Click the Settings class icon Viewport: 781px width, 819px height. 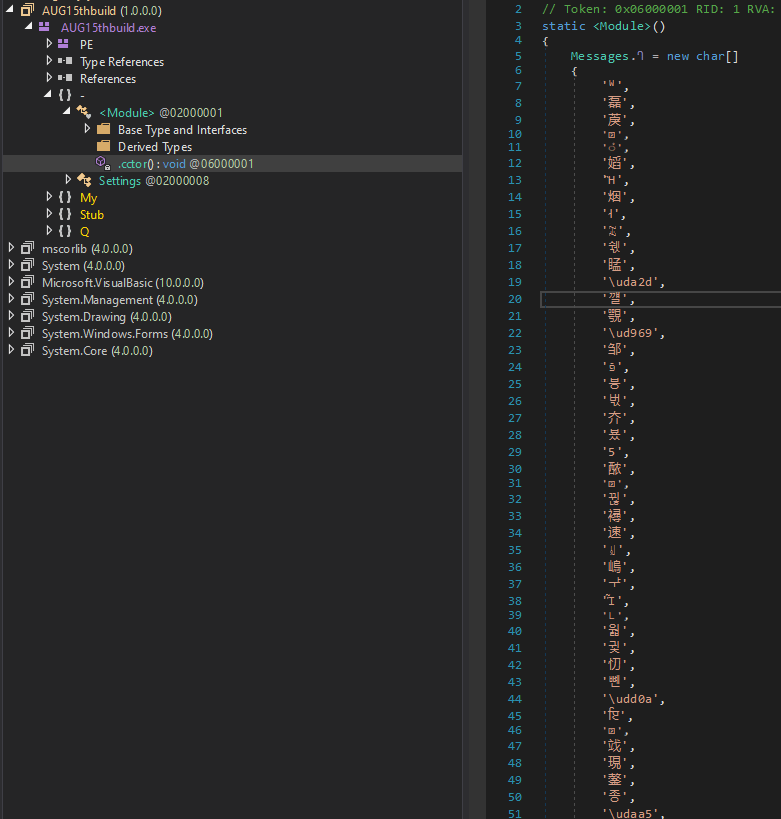point(84,180)
